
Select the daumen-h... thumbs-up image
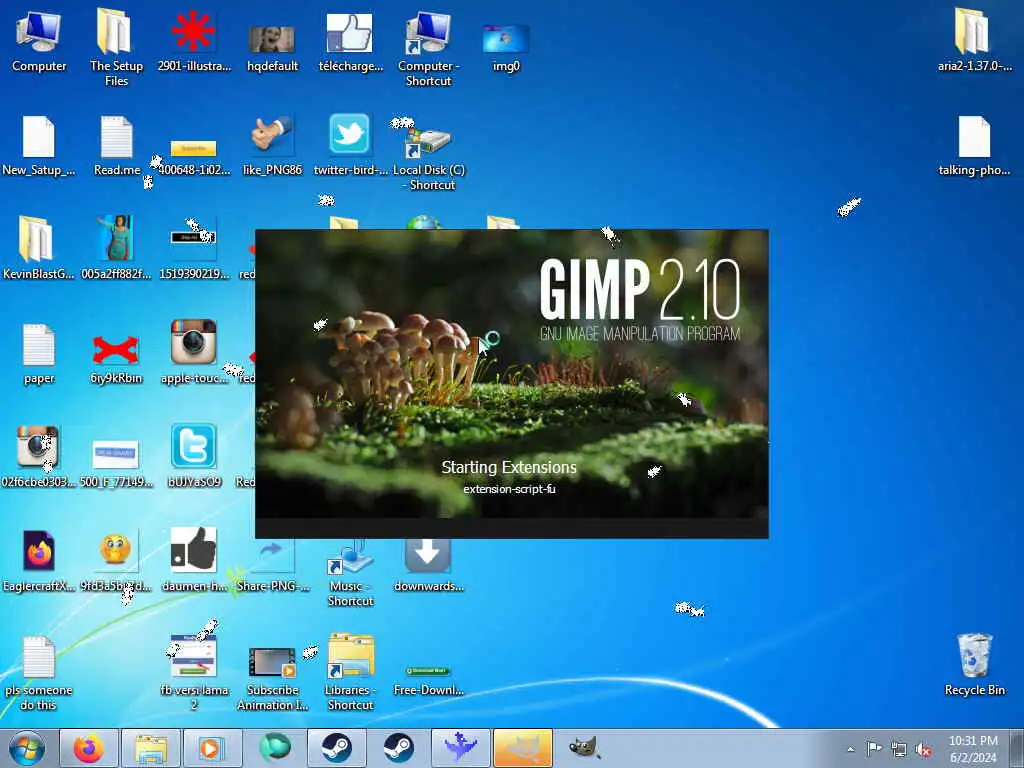click(194, 559)
